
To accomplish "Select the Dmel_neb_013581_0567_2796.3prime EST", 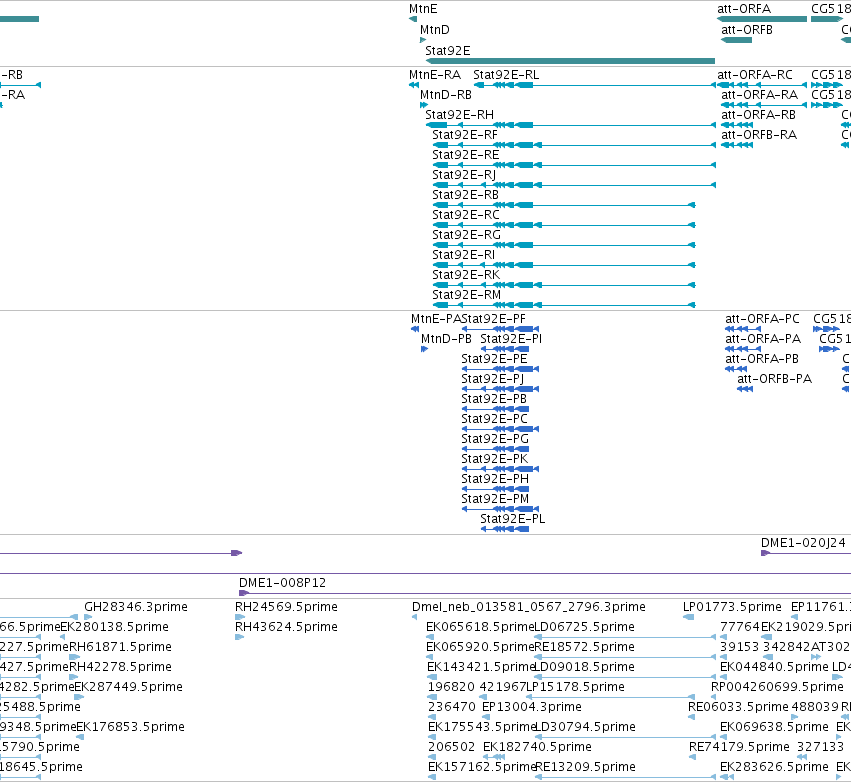I will [415, 617].
